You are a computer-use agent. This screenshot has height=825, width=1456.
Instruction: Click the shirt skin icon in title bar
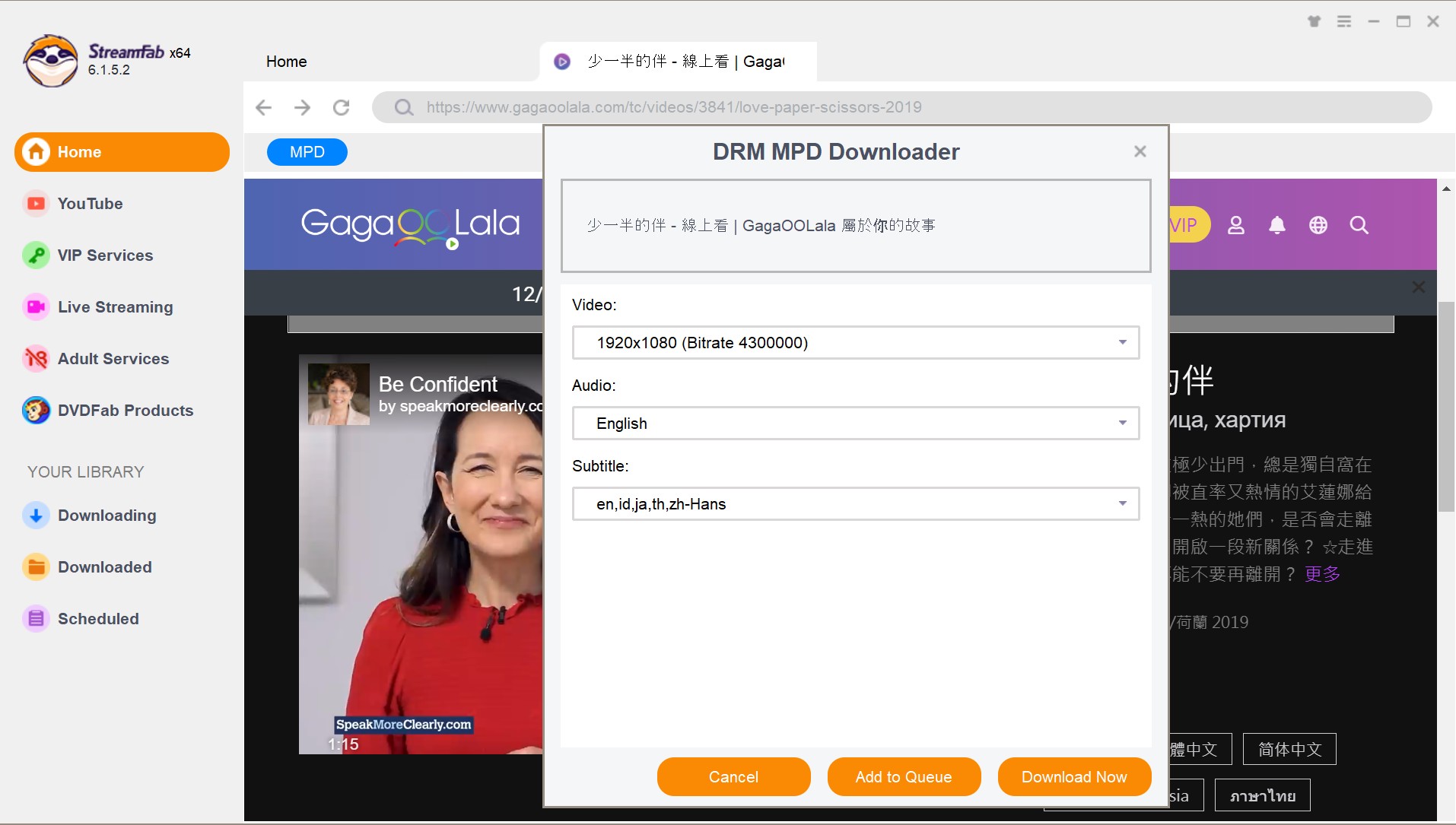pos(1314,21)
